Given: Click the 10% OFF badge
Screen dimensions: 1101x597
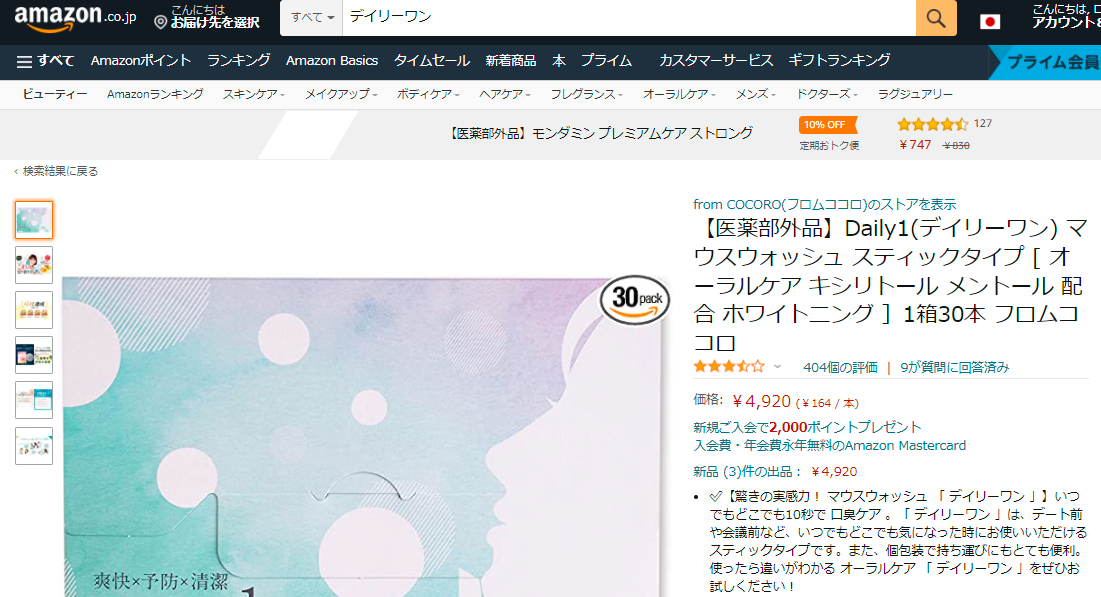Looking at the screenshot, I should [828, 125].
